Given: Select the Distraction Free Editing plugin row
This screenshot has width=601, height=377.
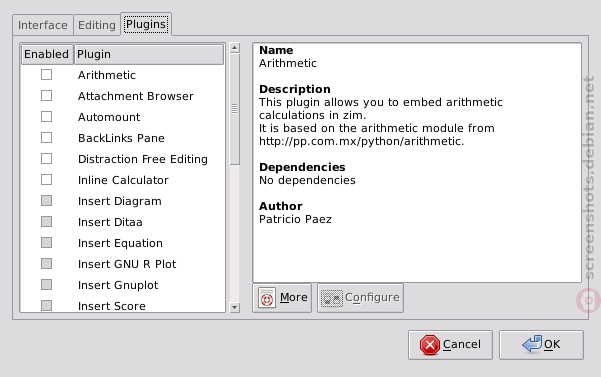Looking at the screenshot, I should 123,159.
